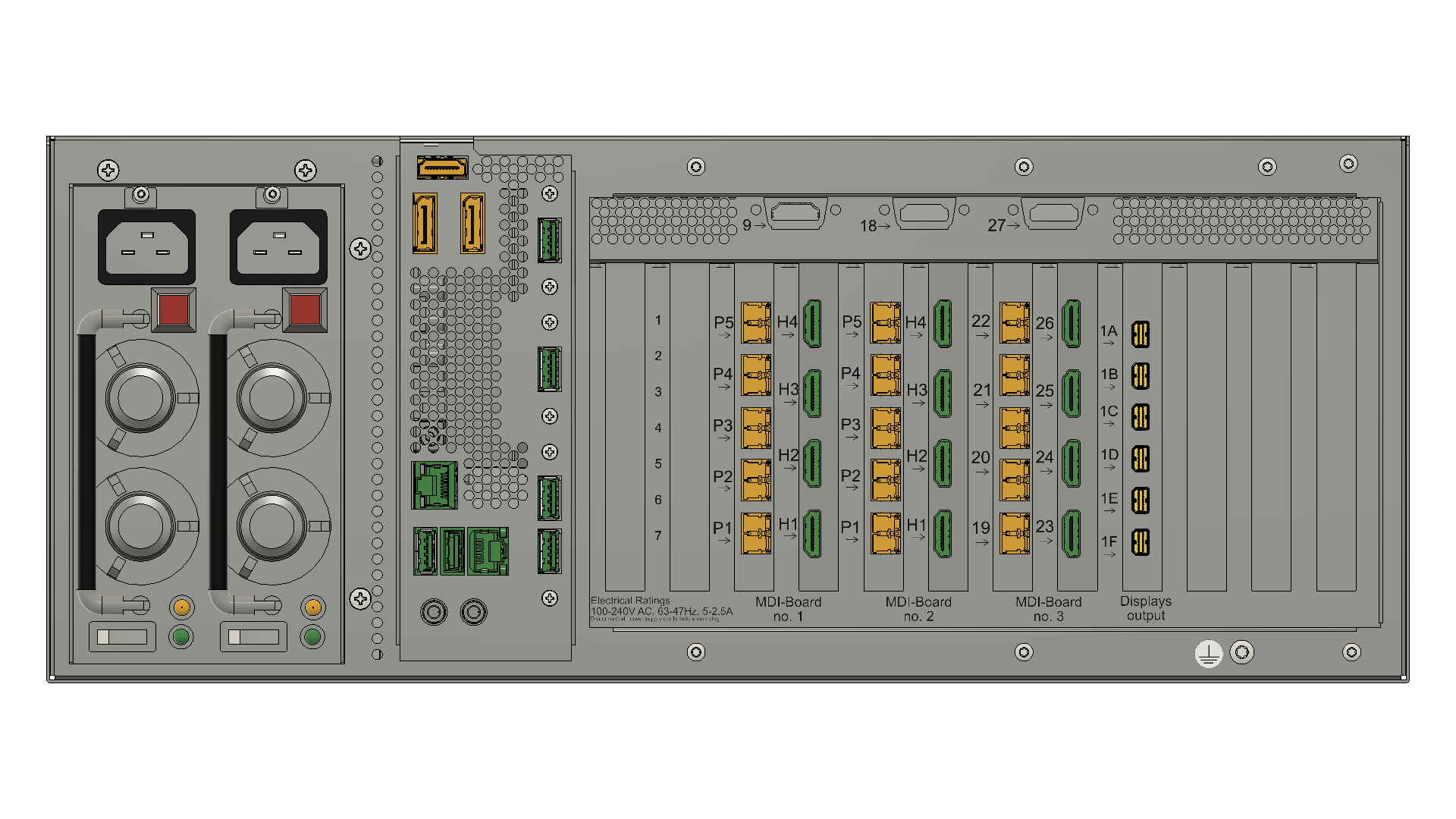Click the connector labeled 9
1456x819 pixels.
click(794, 214)
